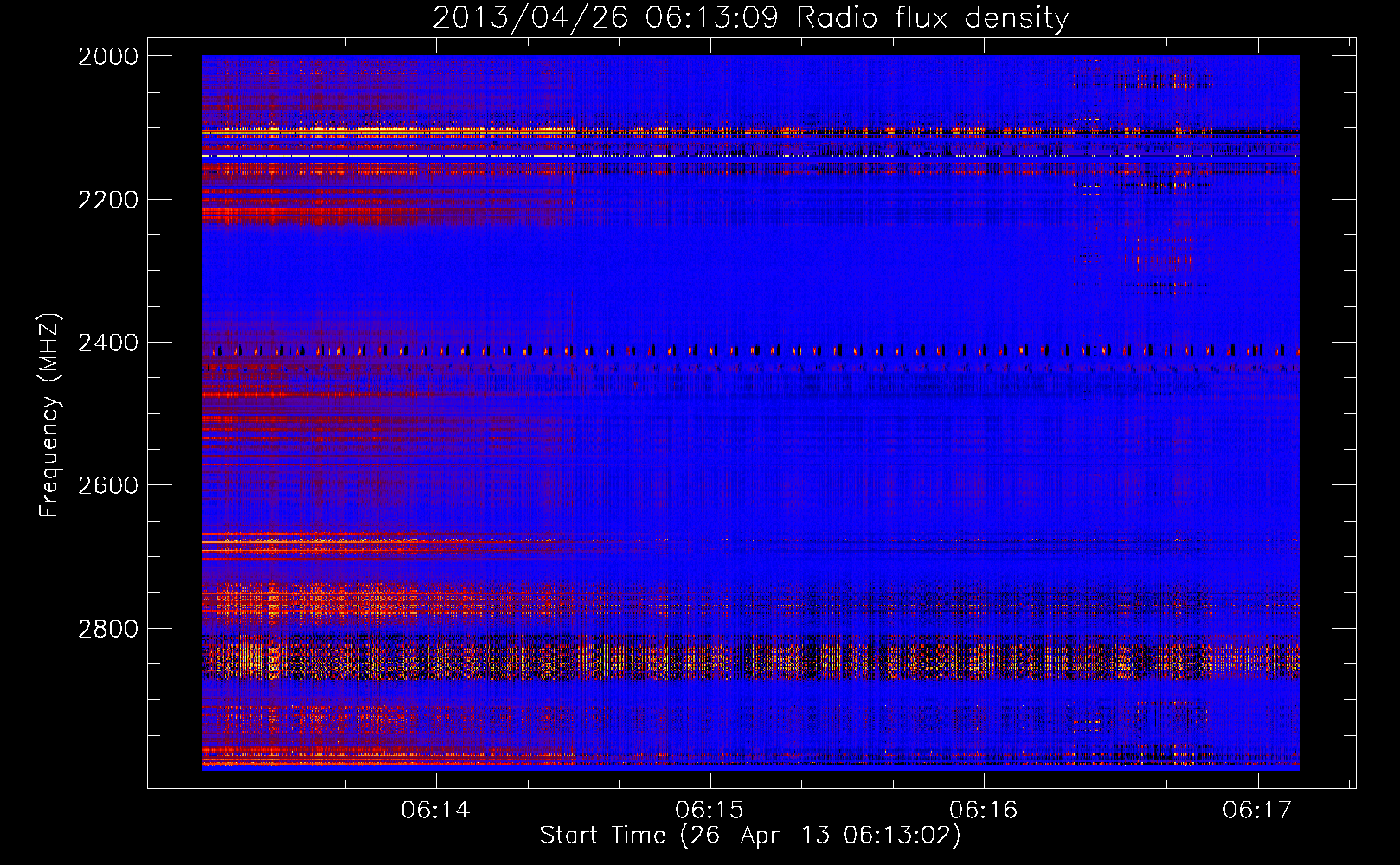Click the 2000 frequency axis label
Image resolution: width=1400 pixels, height=865 pixels.
[x=108, y=56]
